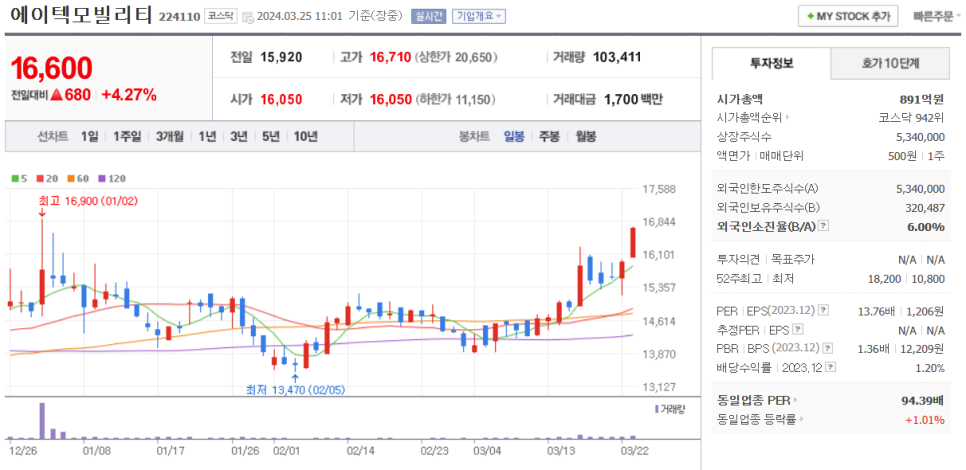
Task: Click the orange 60-day moving average legend
Action: (x=77, y=179)
